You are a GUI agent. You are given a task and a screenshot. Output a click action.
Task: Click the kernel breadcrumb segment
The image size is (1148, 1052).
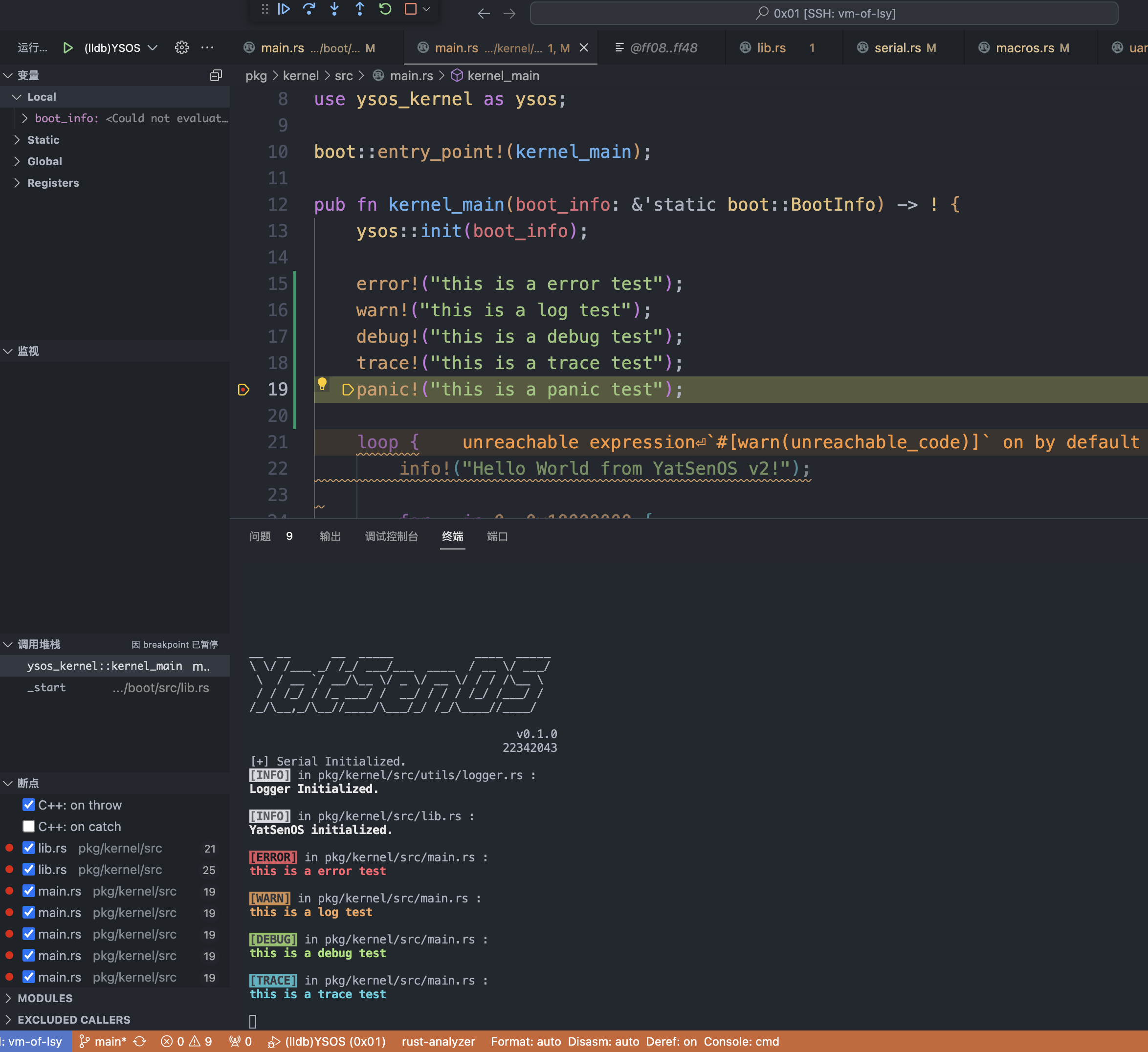pos(301,76)
